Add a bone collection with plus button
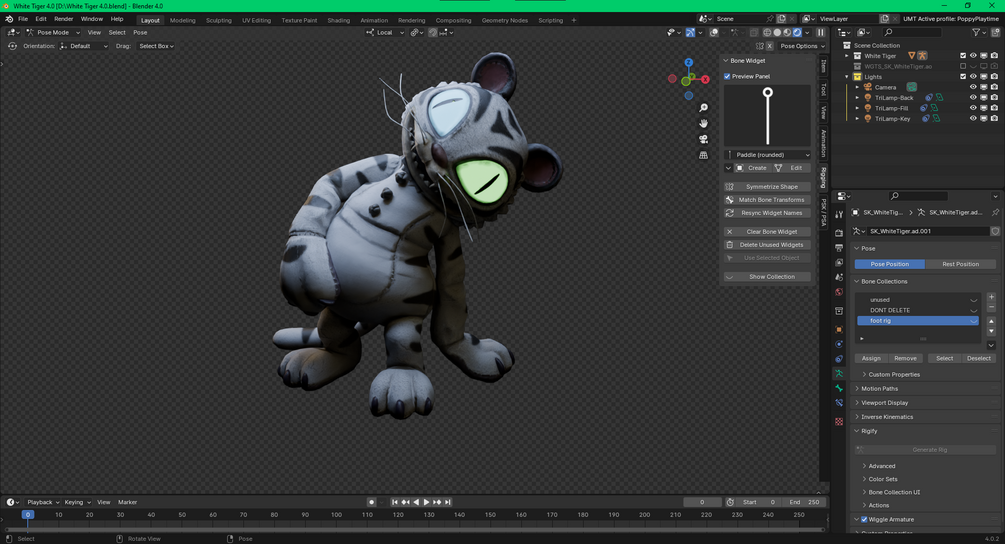This screenshot has width=1005, height=544. click(x=991, y=298)
